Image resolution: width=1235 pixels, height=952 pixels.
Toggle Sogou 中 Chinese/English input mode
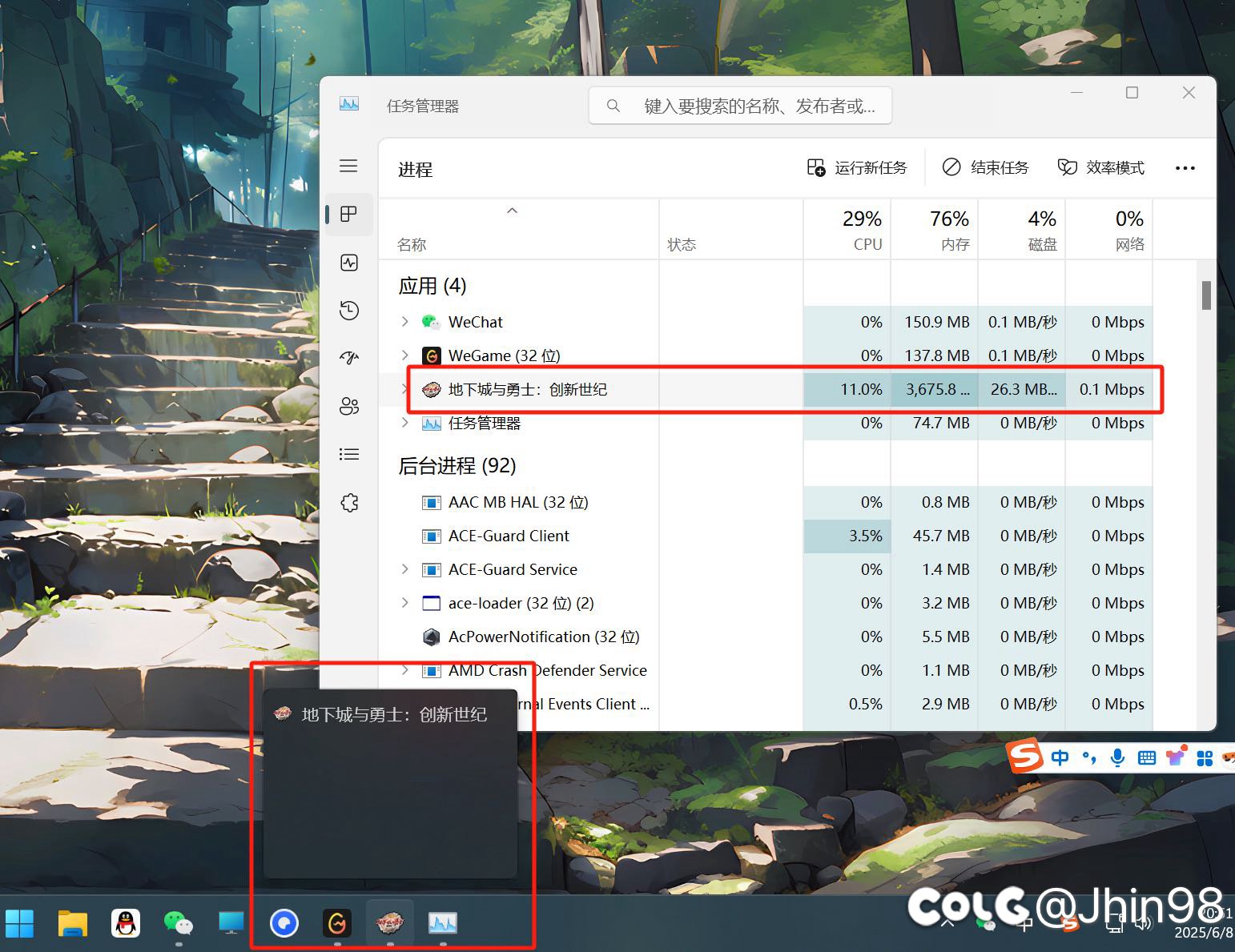click(1060, 757)
